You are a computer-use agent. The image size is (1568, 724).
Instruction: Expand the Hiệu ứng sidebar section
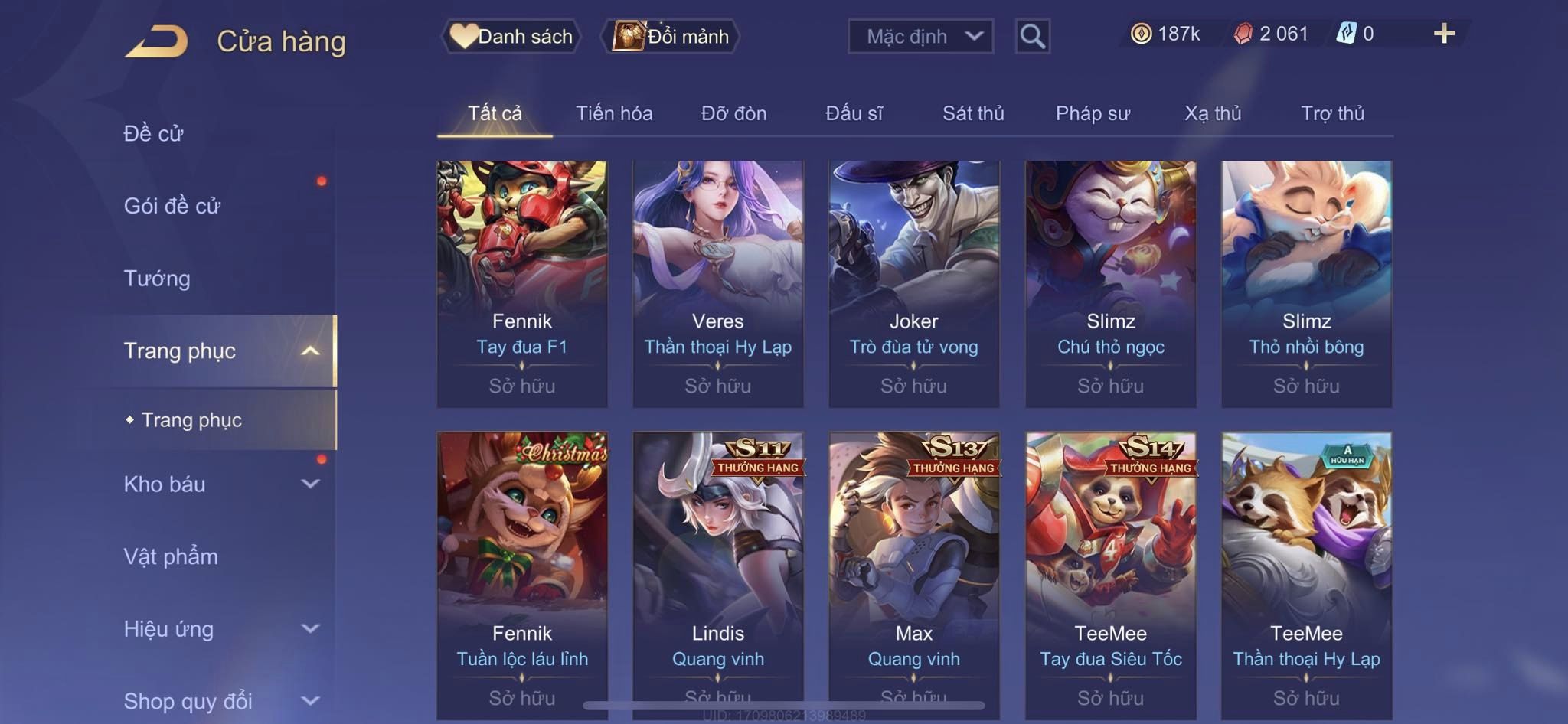[310, 628]
